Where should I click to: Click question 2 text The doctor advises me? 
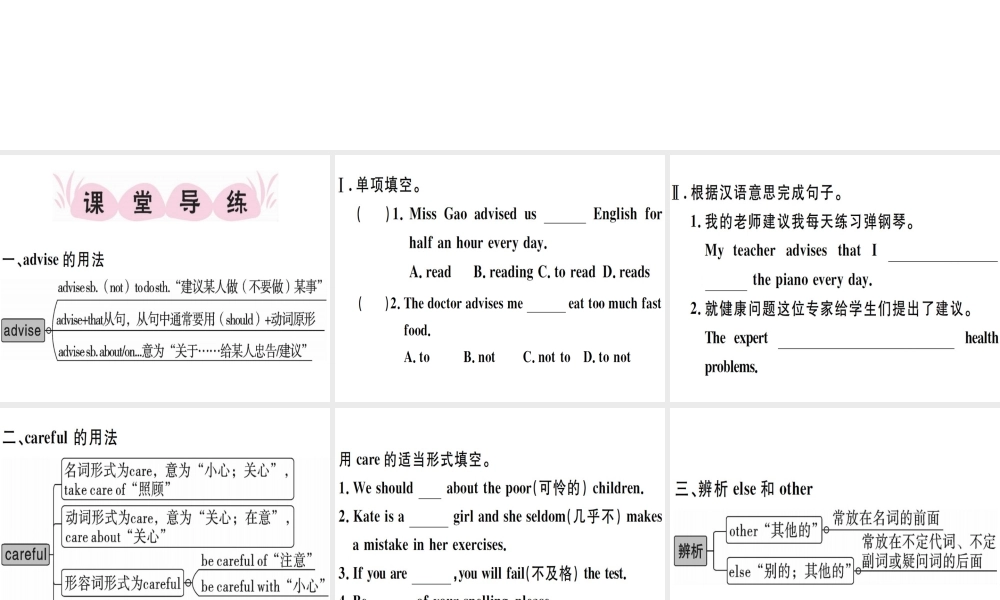[x=463, y=304]
